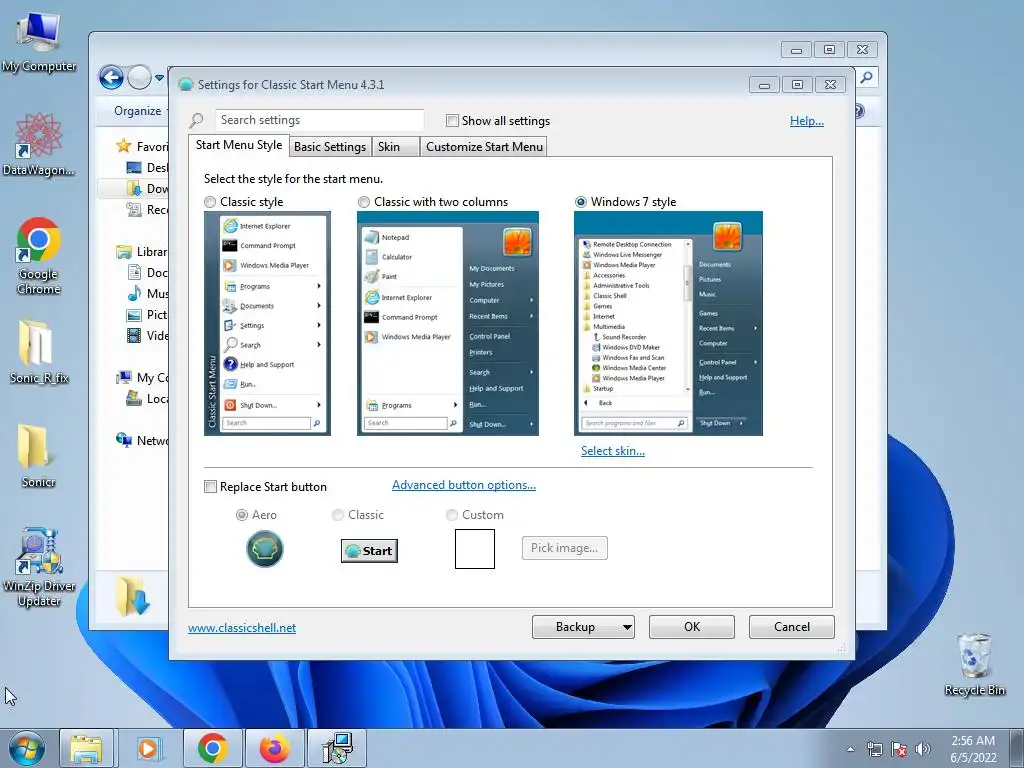The width and height of the screenshot is (1024, 768).
Task: Click the custom button image box
Action: pos(475,549)
